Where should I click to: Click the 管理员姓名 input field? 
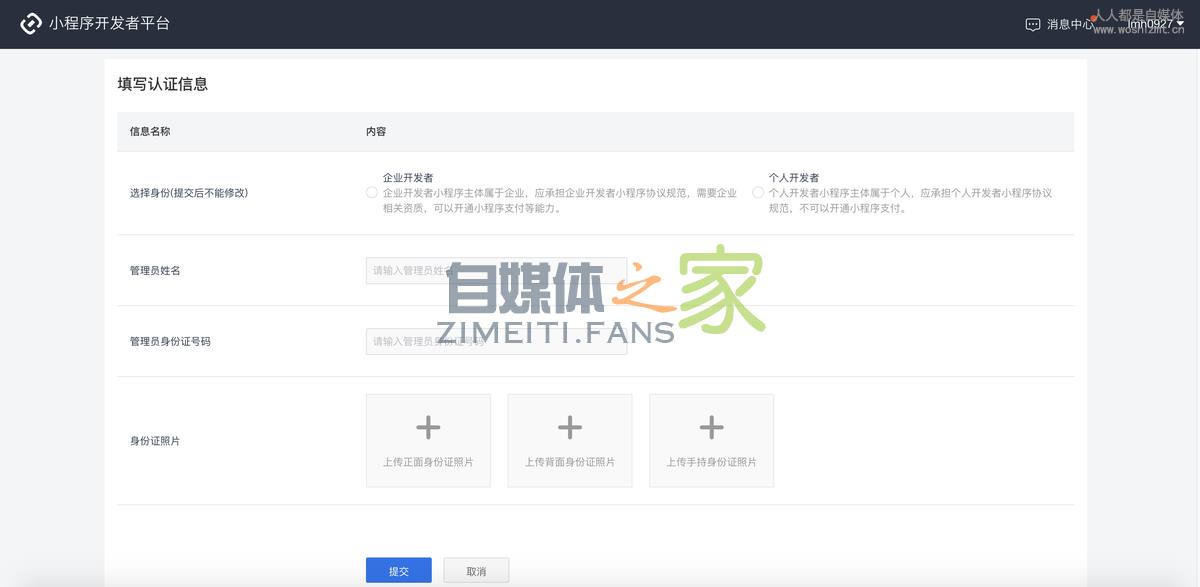click(496, 270)
